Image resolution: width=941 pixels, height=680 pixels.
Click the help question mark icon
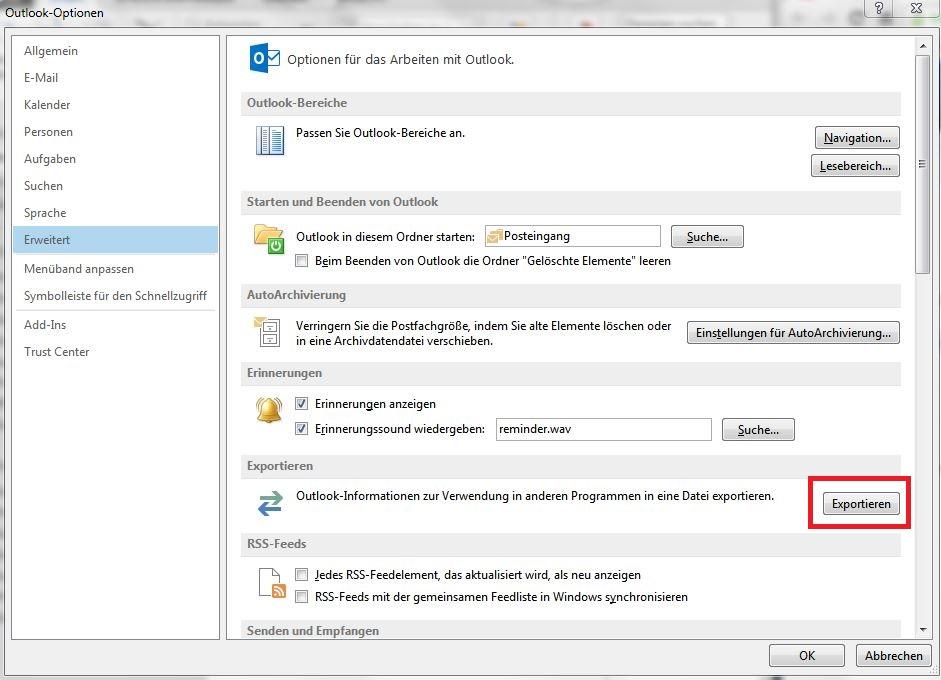point(879,8)
